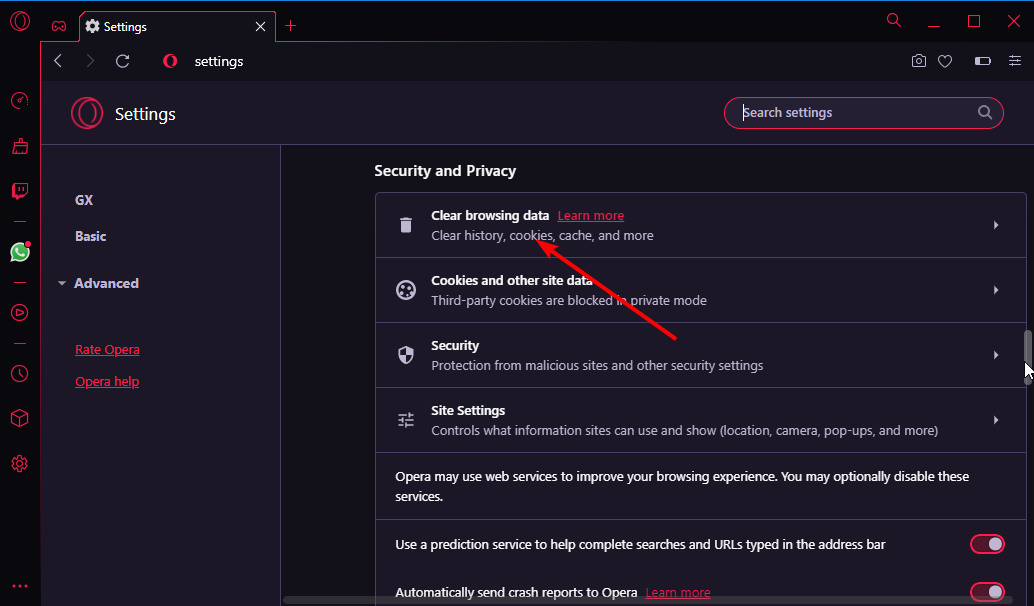Click the sliders icon in Site Settings row
The height and width of the screenshot is (606, 1034).
(x=406, y=420)
